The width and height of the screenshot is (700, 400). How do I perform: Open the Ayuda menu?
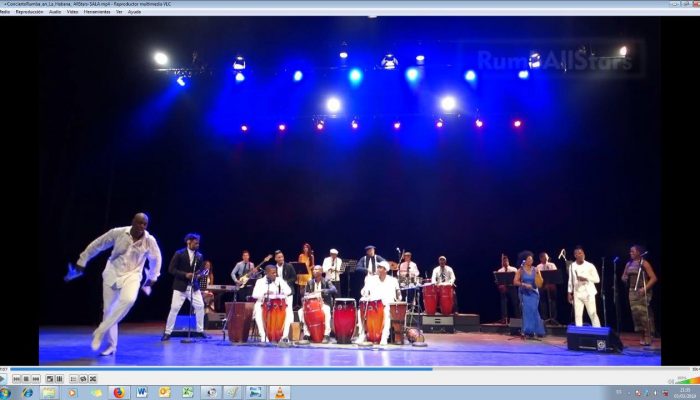134,12
